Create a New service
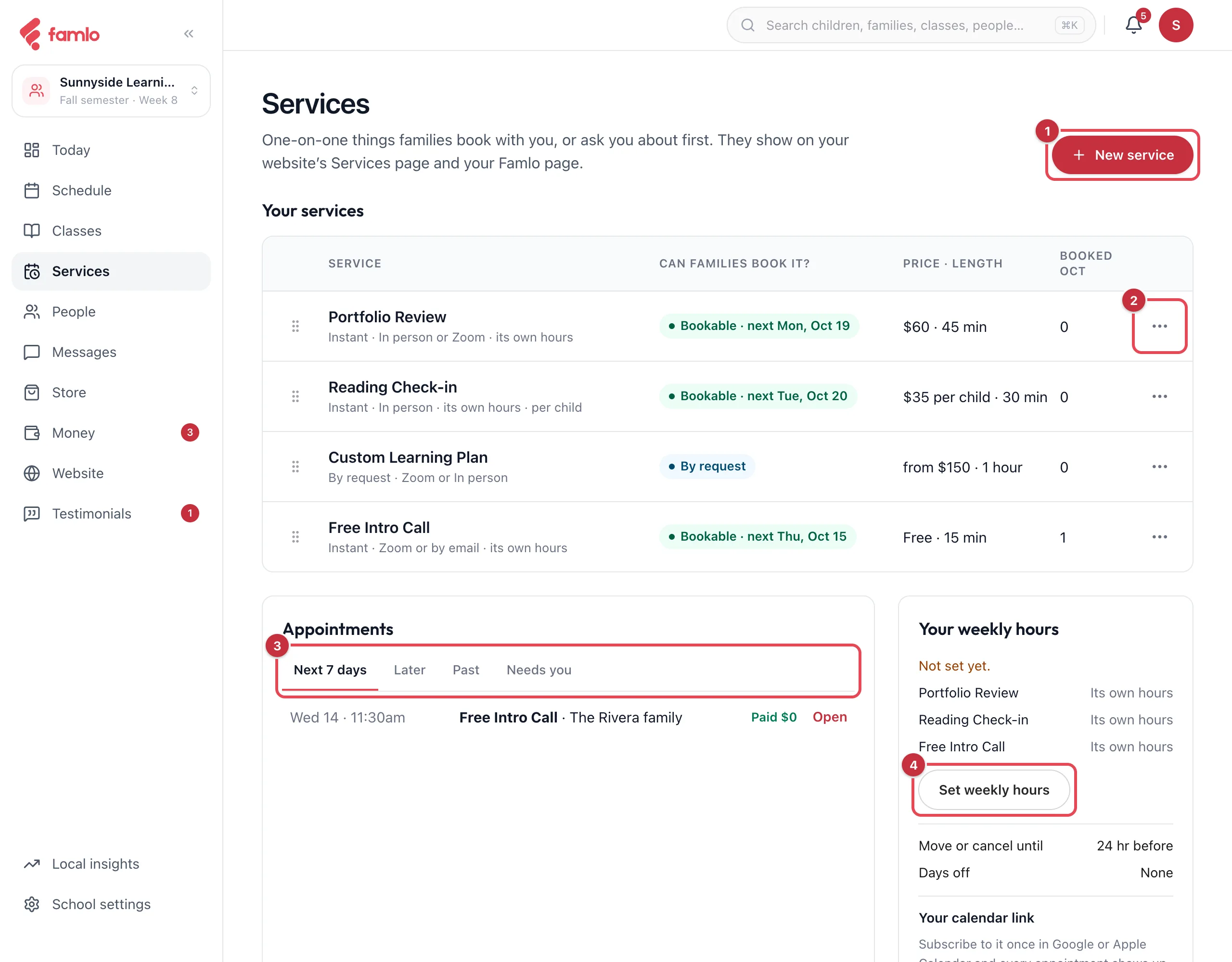This screenshot has height=962, width=1232. (x=1122, y=155)
